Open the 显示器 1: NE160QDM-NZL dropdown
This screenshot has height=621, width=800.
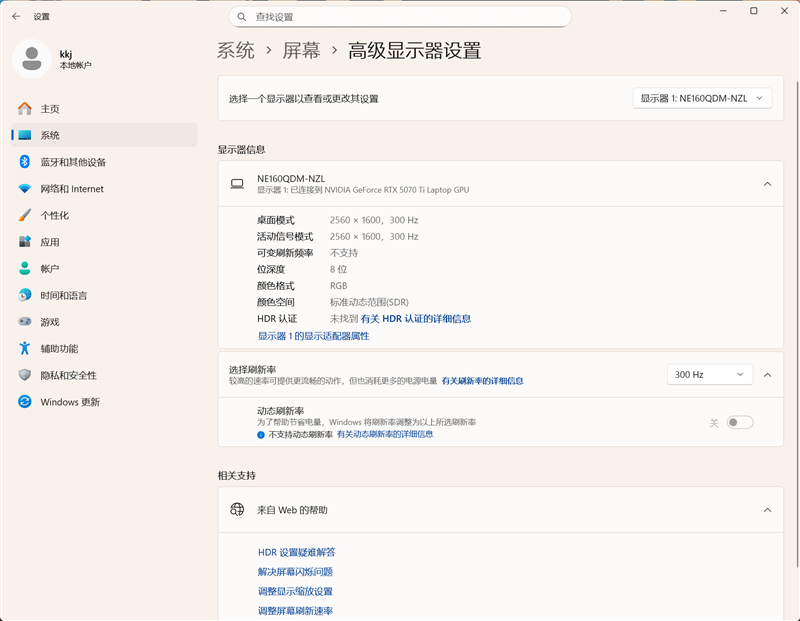tap(703, 98)
